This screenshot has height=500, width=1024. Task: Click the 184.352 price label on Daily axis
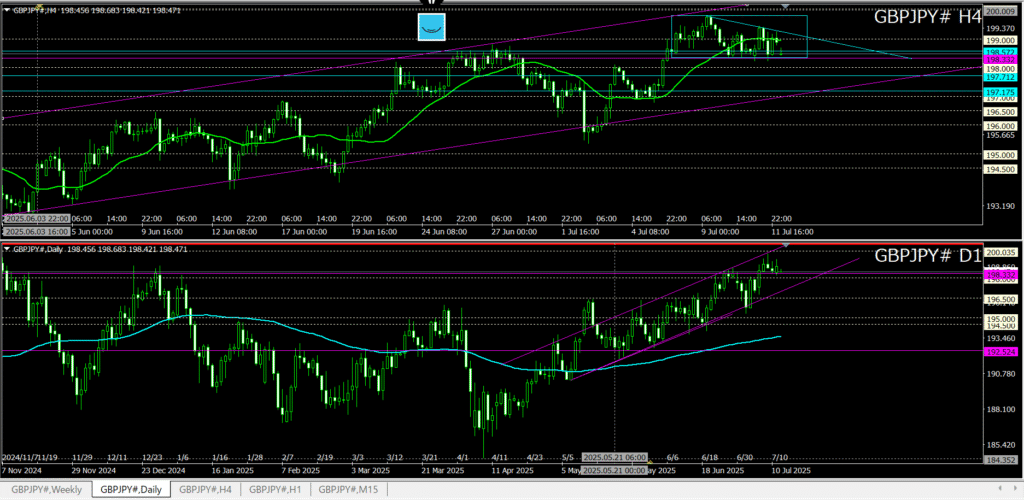[x=1000, y=459]
